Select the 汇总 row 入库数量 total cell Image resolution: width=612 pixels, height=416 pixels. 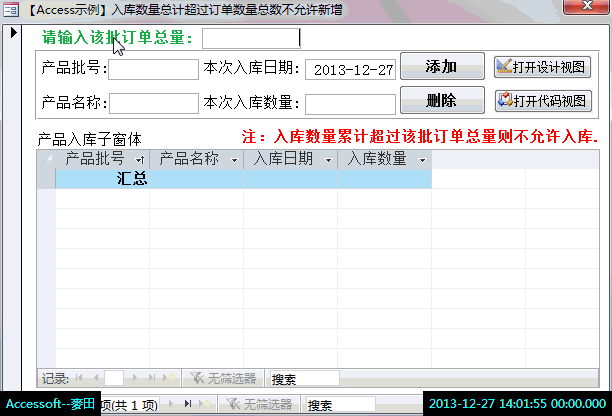pos(384,179)
